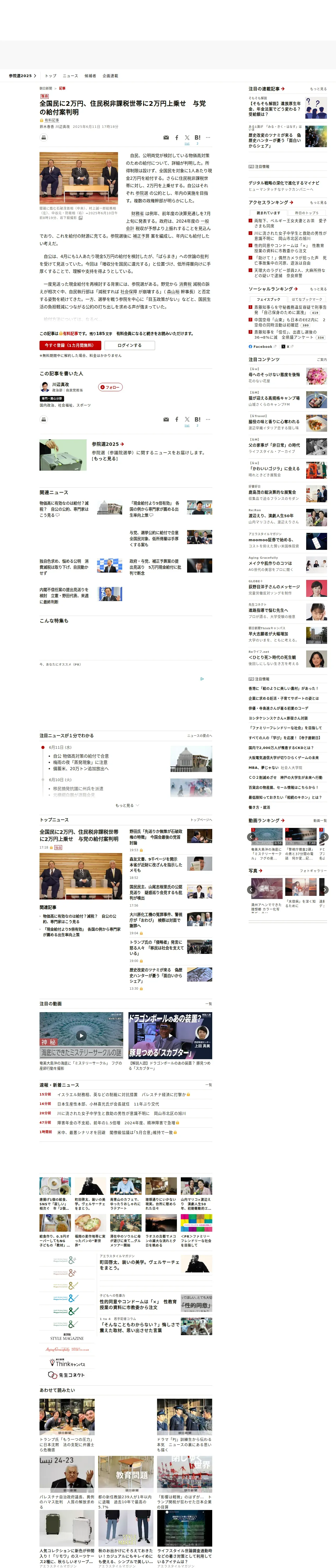Share article on X icon at top
The height and width of the screenshot is (1568, 336).
[187, 137]
